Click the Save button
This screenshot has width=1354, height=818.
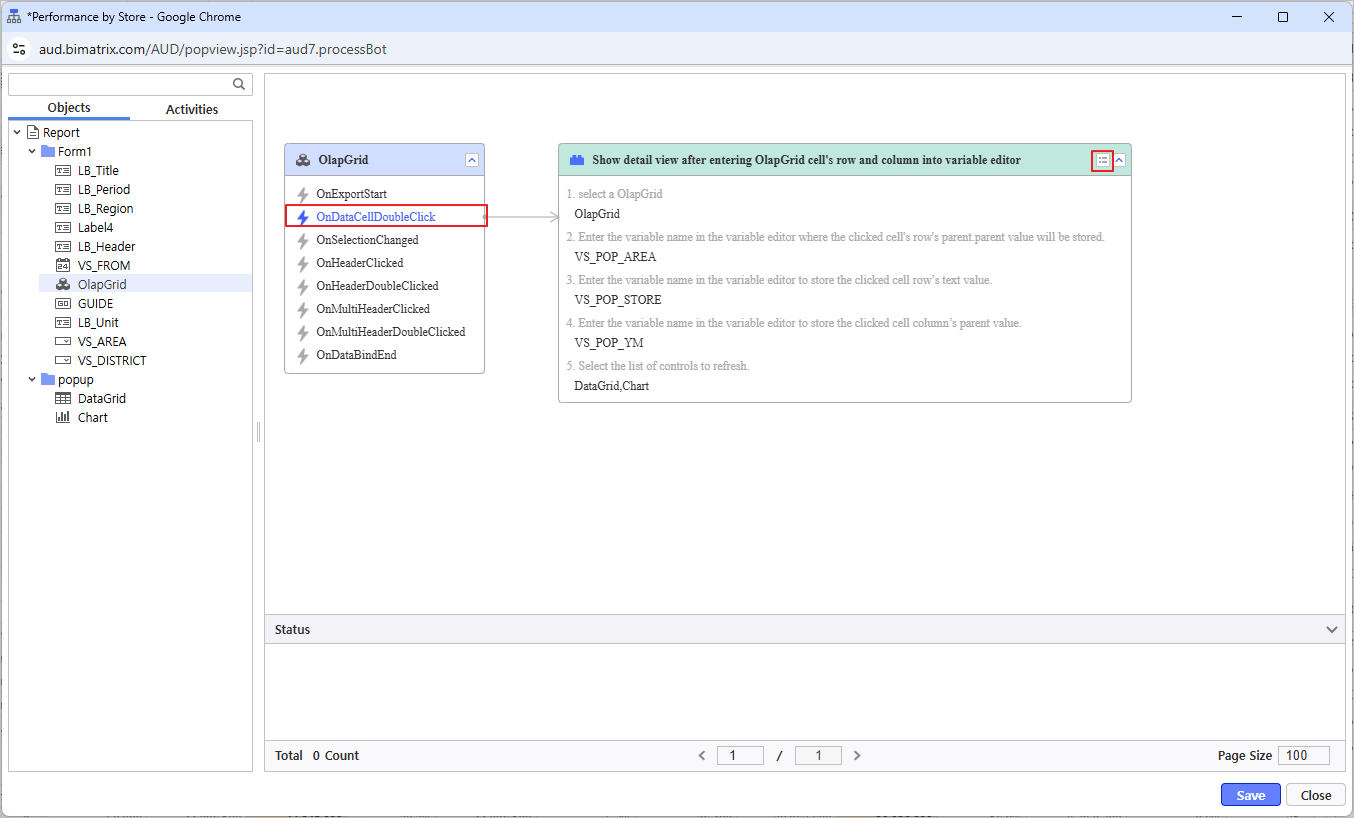(1250, 795)
